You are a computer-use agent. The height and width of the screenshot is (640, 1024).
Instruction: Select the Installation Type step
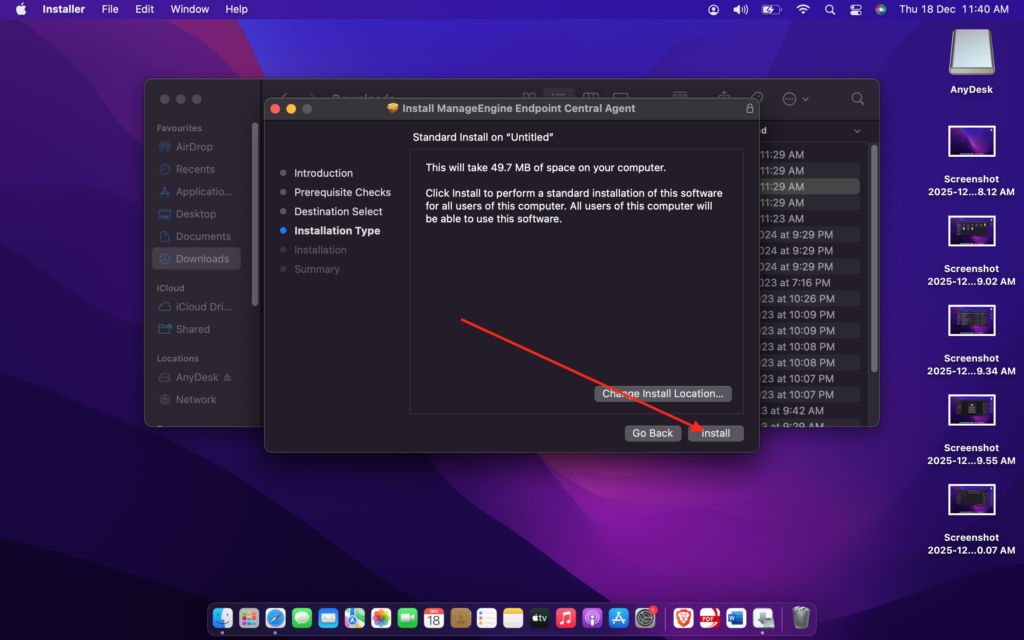tap(337, 231)
